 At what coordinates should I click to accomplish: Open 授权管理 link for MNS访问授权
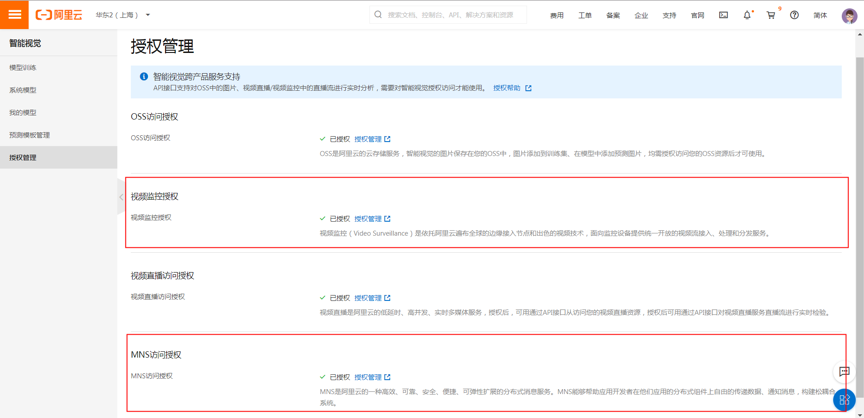[368, 377]
